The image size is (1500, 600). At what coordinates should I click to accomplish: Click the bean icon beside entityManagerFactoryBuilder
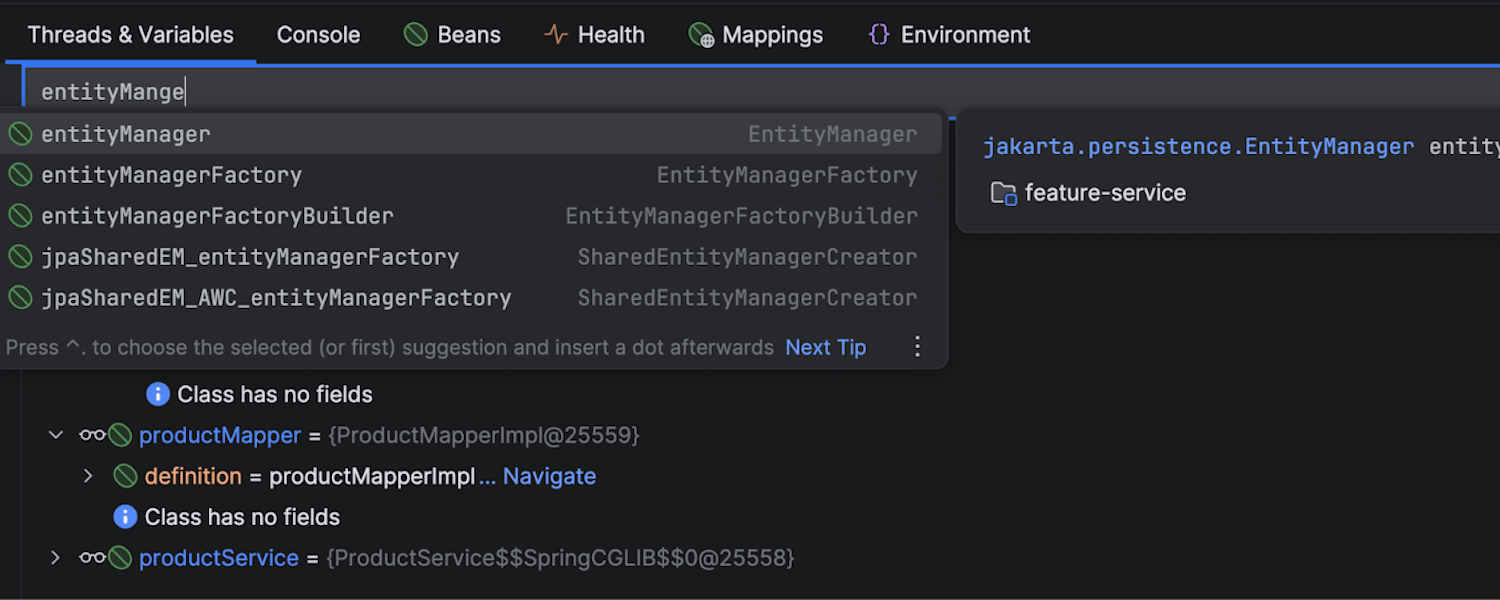pos(20,216)
